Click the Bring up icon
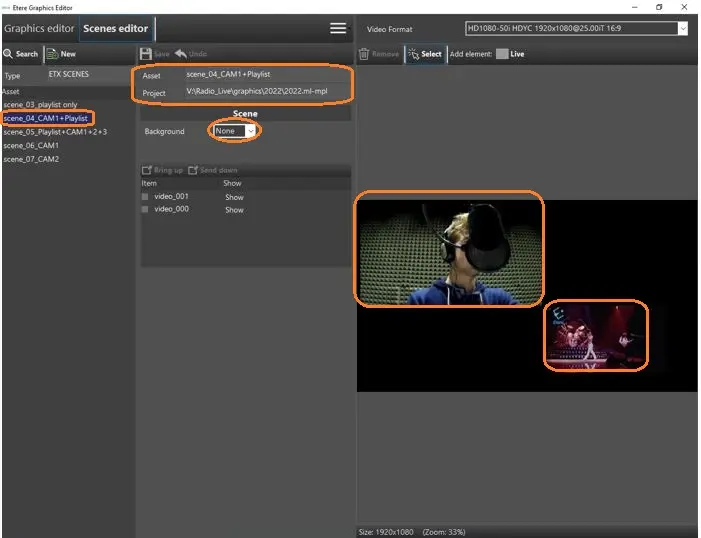Viewport: 701px width, 538px height. pyautogui.click(x=147, y=170)
